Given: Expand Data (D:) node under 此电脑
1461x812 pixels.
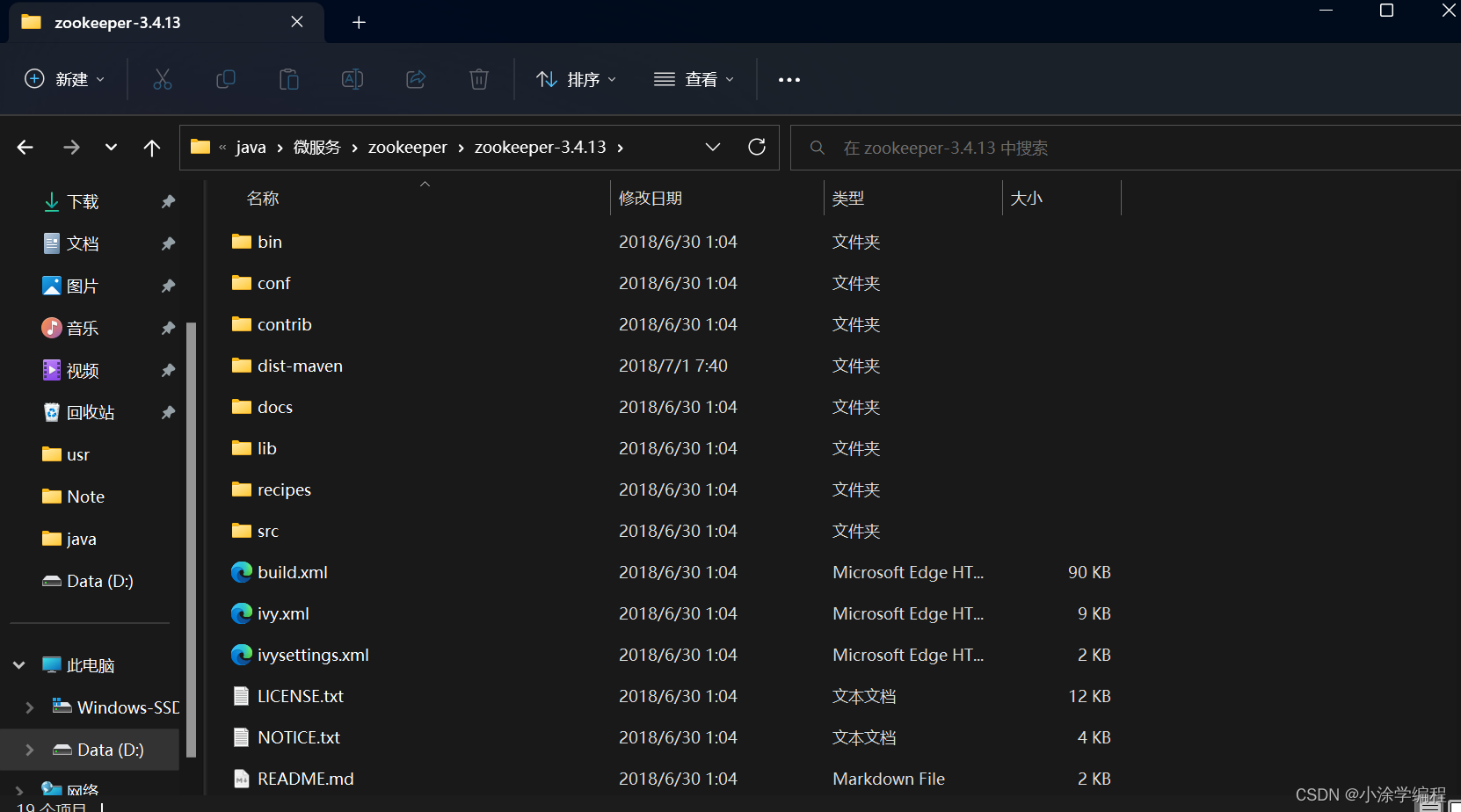Looking at the screenshot, I should (30, 750).
